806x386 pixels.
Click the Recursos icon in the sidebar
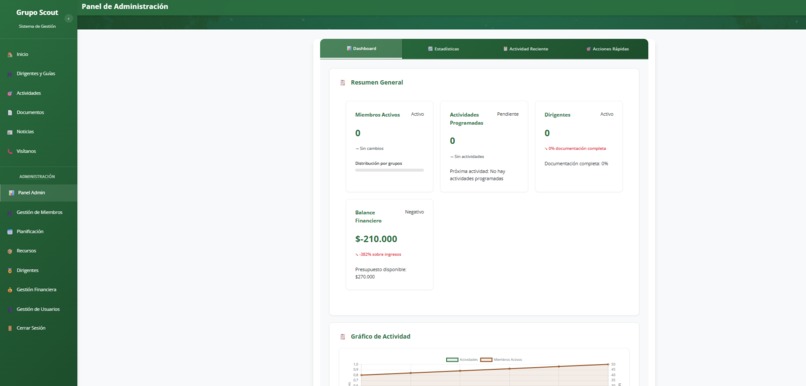(10, 251)
